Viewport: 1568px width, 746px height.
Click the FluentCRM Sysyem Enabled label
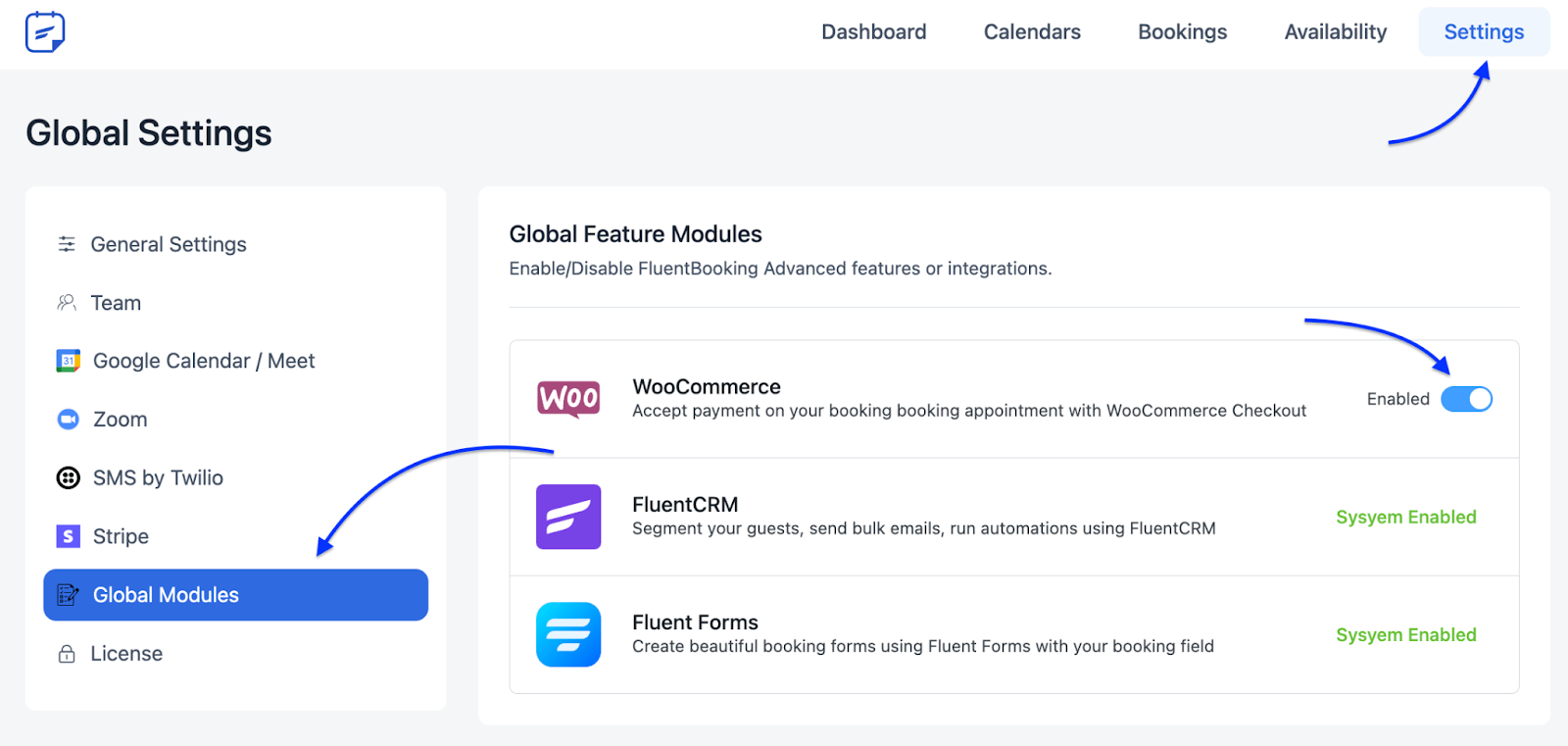(x=1405, y=518)
